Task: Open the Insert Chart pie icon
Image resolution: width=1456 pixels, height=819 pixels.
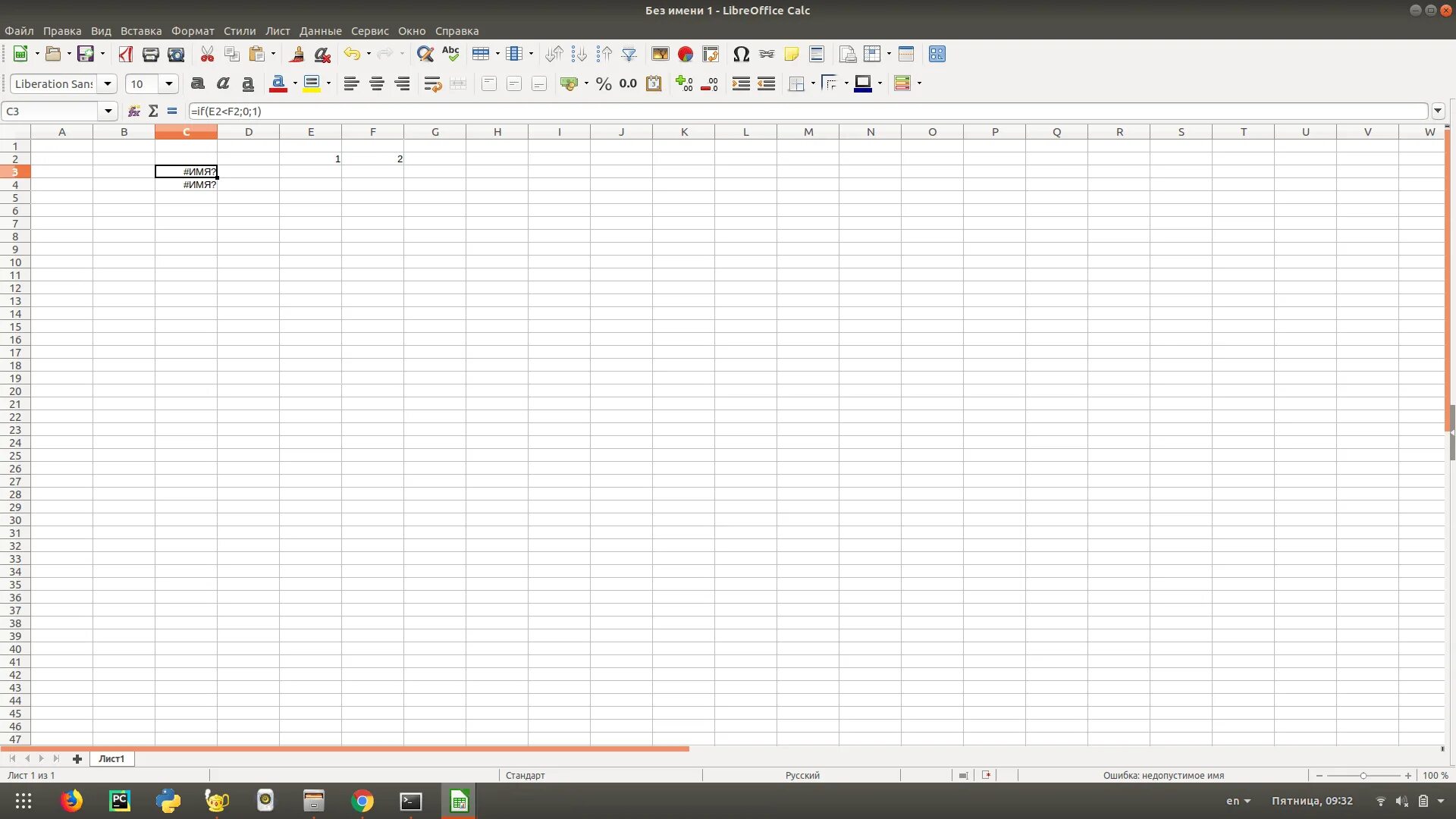Action: coord(686,54)
